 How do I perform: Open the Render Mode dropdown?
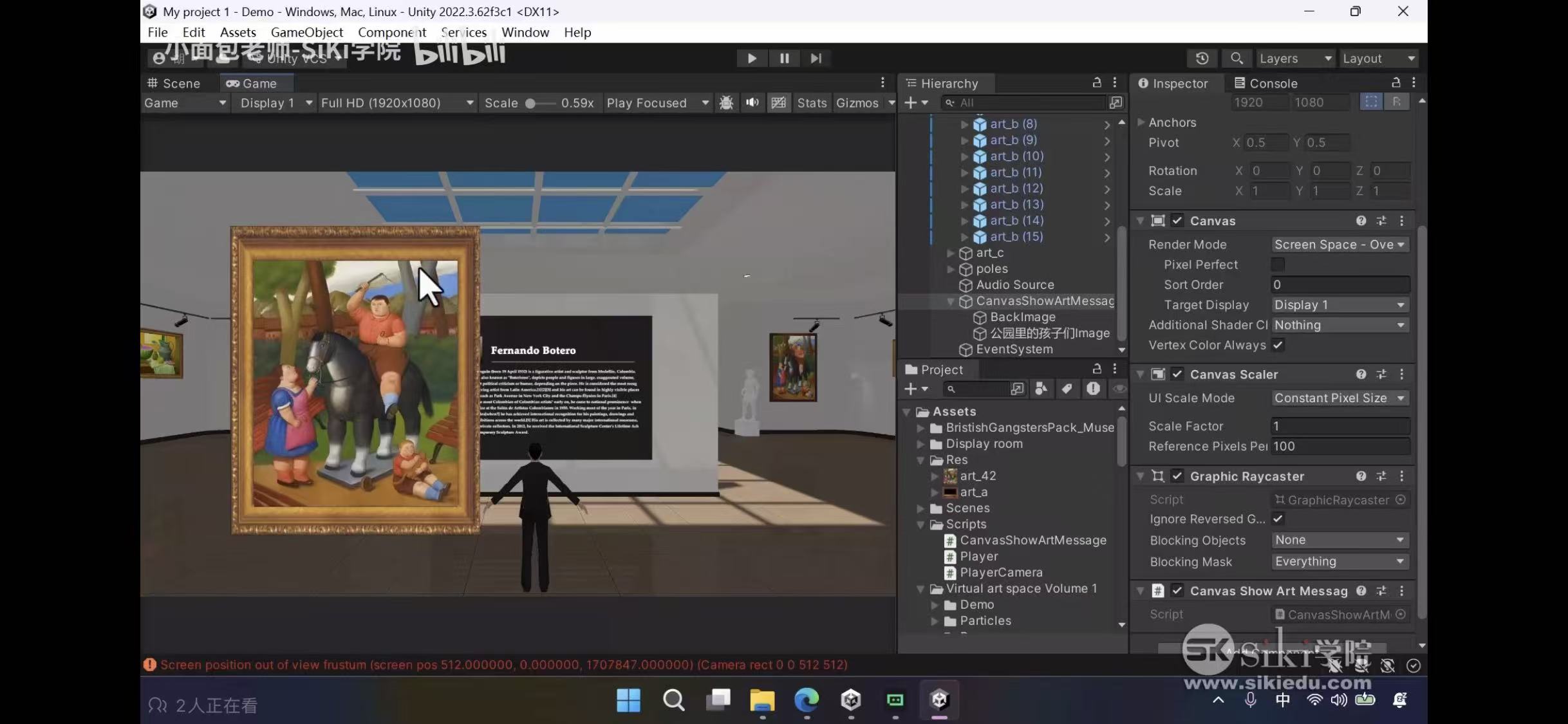[x=1340, y=245]
